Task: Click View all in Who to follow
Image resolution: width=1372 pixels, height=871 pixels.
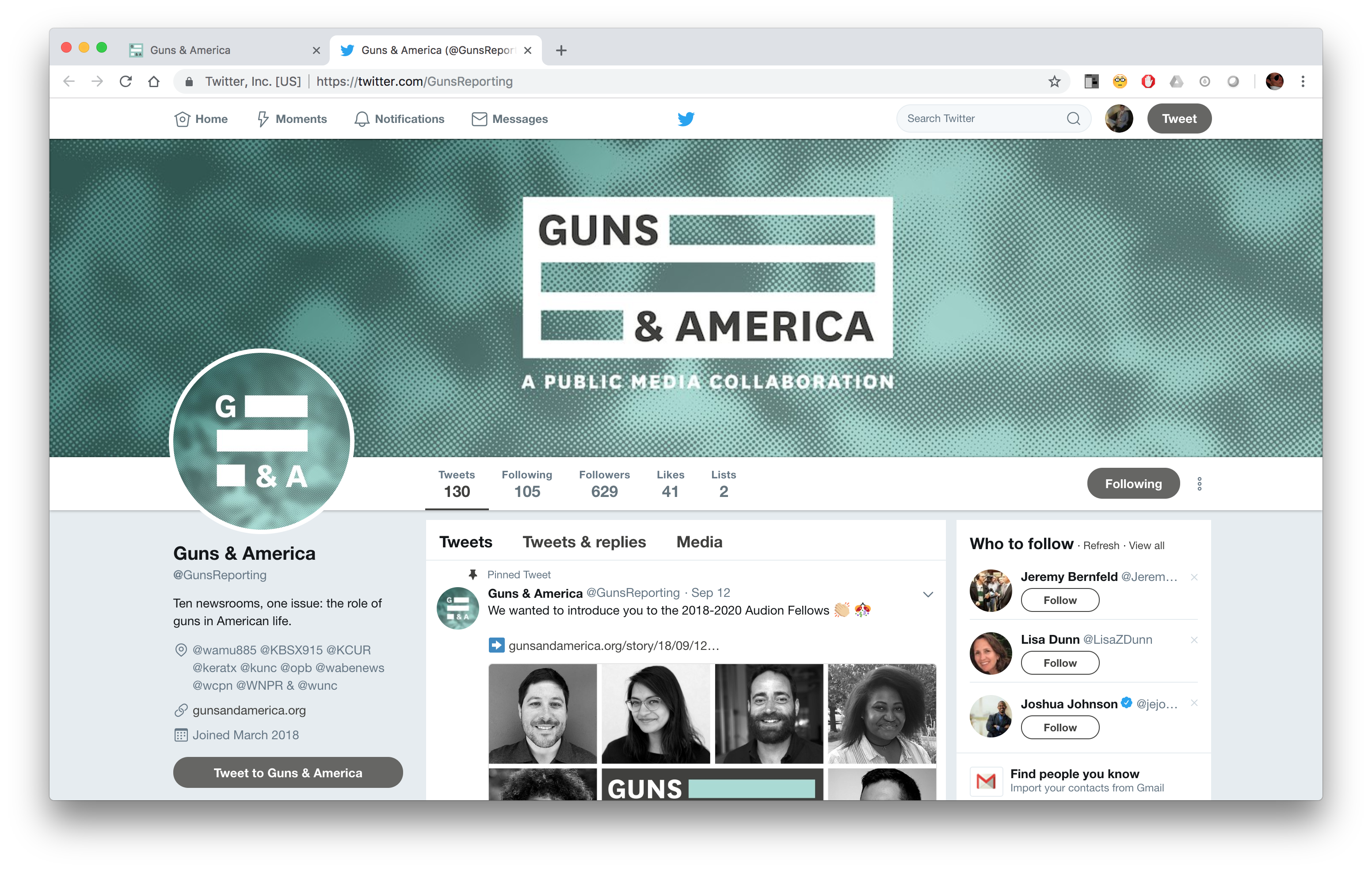Action: pos(1147,546)
